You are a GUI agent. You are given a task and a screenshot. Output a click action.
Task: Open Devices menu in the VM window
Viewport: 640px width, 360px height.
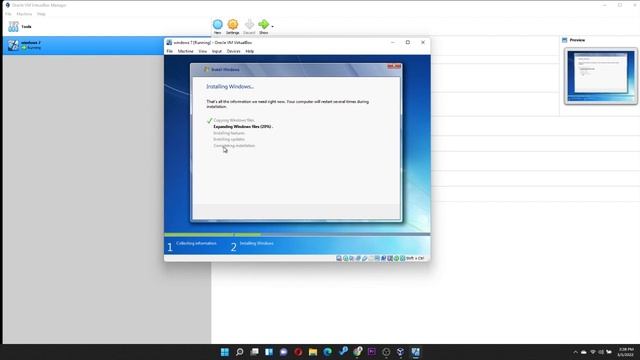[x=233, y=51]
